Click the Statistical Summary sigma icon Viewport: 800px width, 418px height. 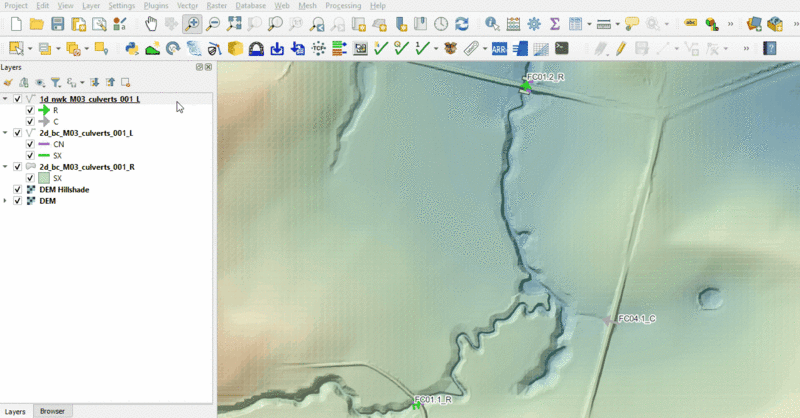pyautogui.click(x=555, y=23)
